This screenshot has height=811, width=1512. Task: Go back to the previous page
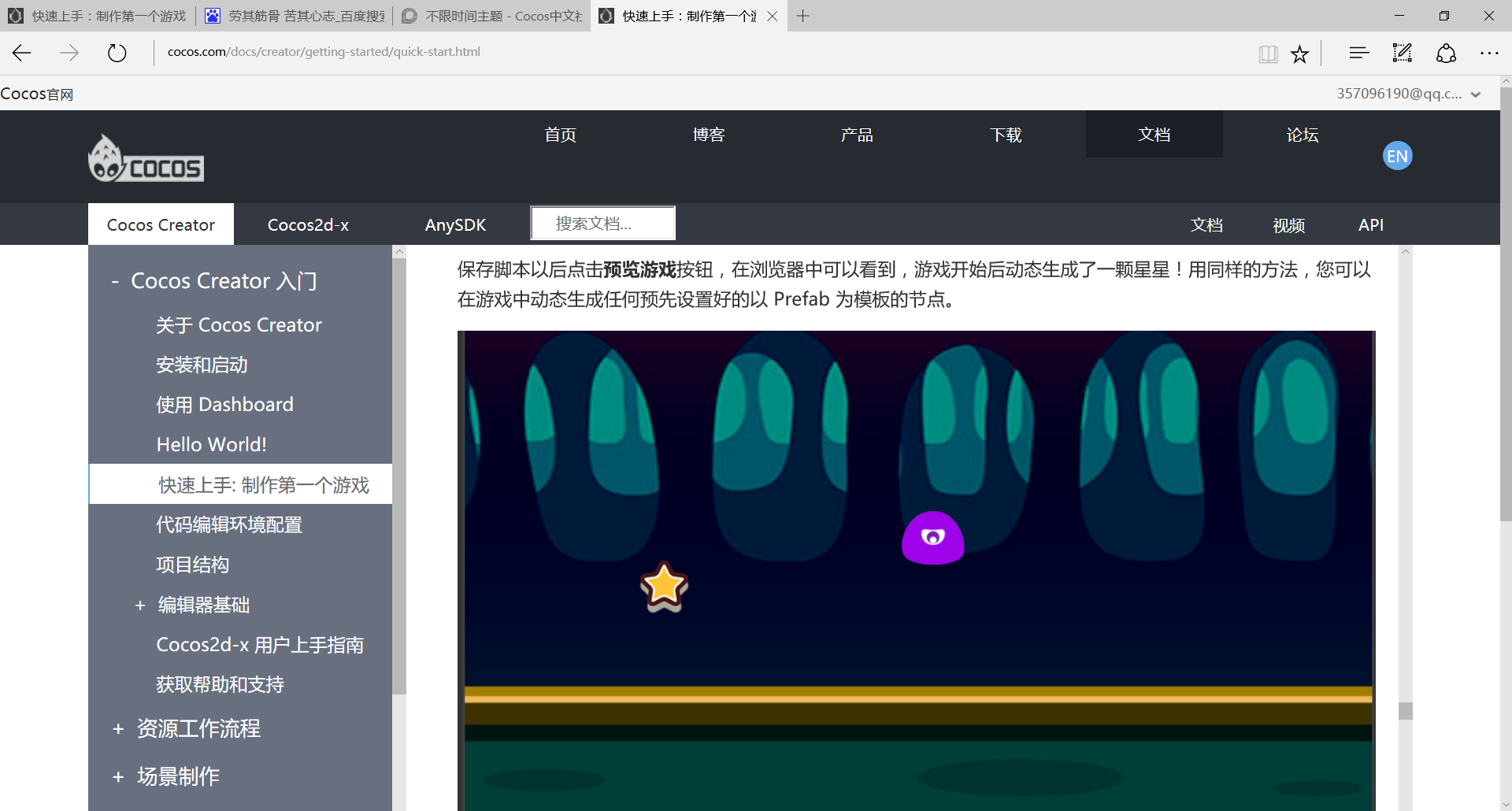click(x=22, y=53)
